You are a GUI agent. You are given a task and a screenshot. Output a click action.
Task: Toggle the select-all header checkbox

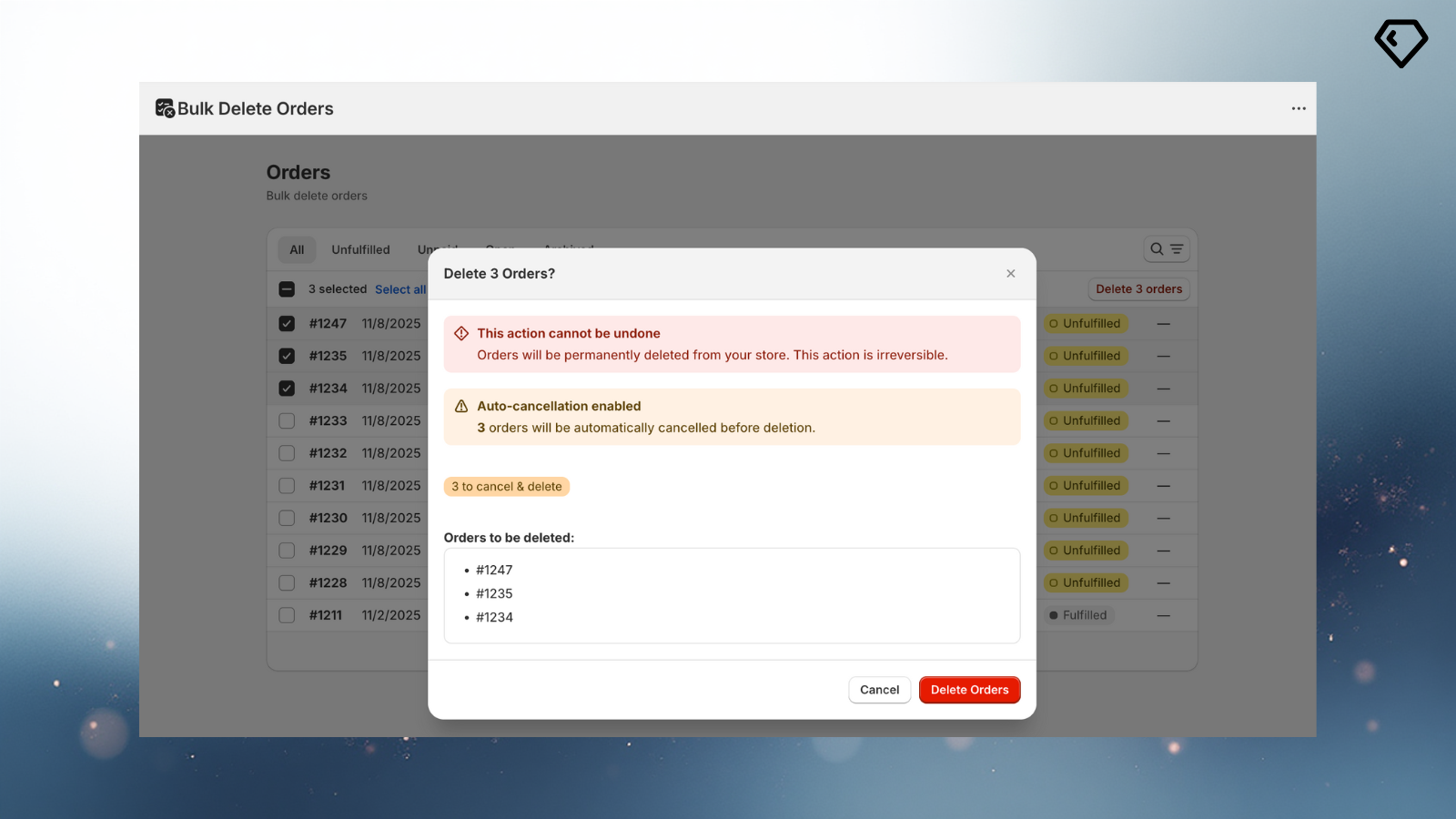tap(287, 289)
